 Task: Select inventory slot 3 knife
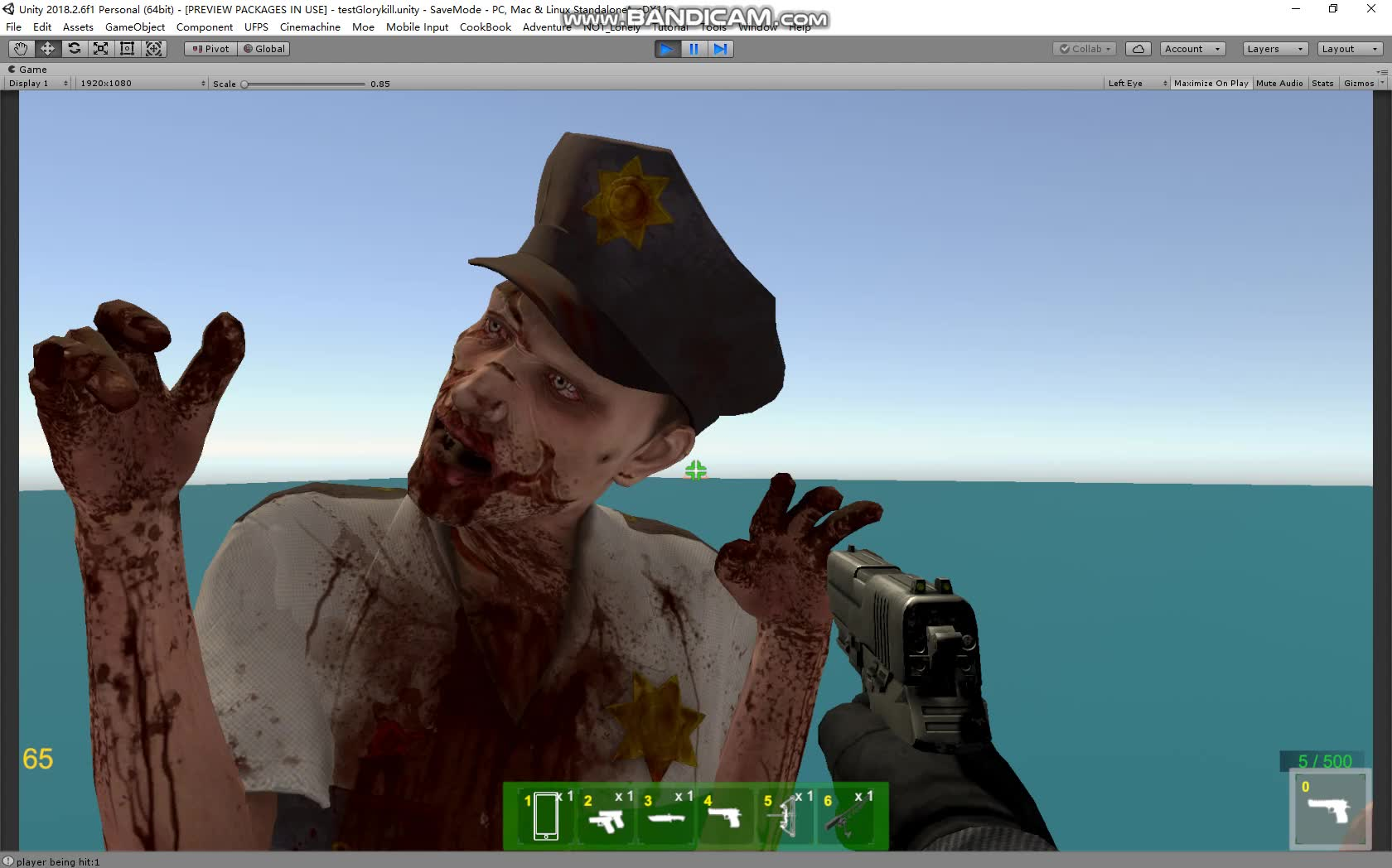click(x=666, y=817)
